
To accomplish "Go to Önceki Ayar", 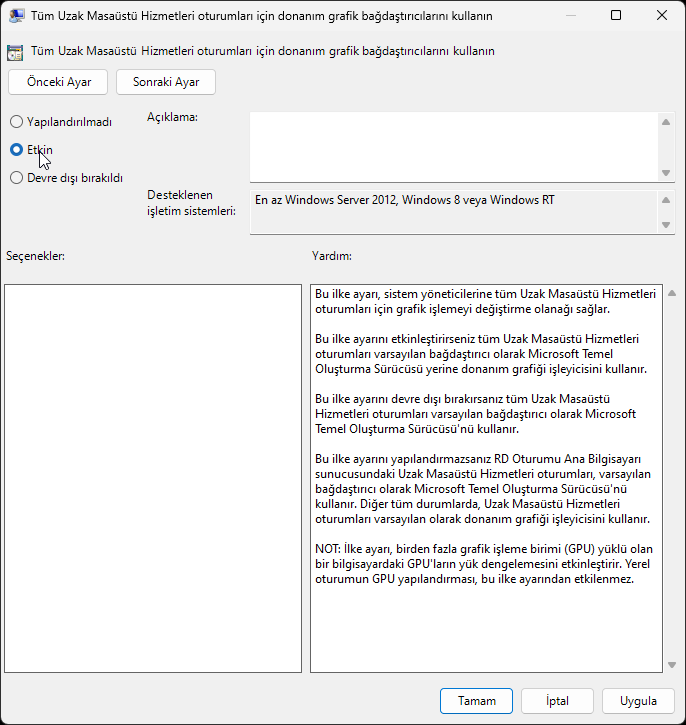I will tap(58, 82).
